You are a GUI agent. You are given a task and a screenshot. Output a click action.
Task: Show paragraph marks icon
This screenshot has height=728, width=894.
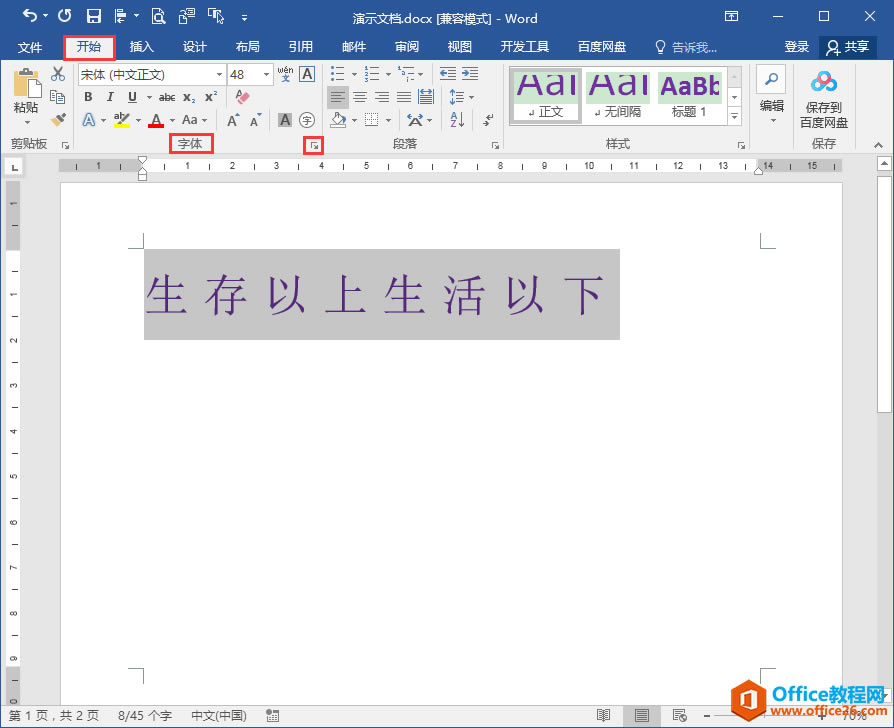[489, 120]
